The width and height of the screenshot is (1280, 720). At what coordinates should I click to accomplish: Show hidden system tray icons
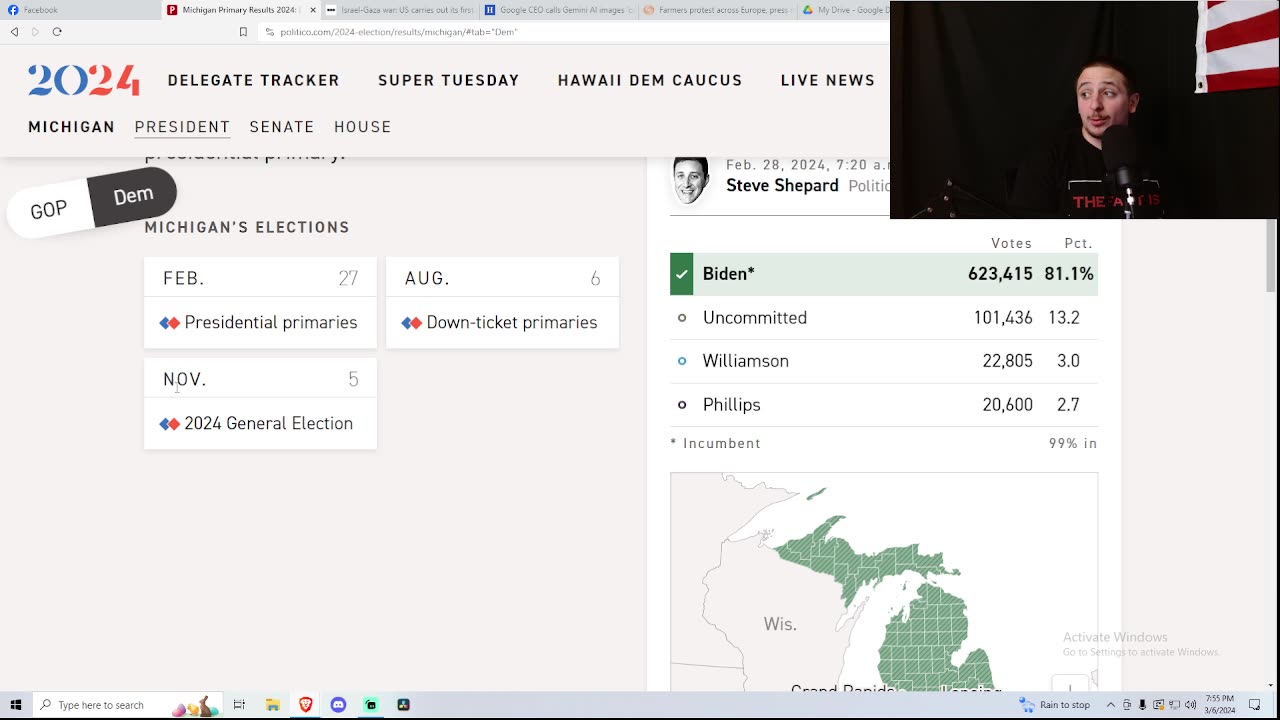(1110, 705)
